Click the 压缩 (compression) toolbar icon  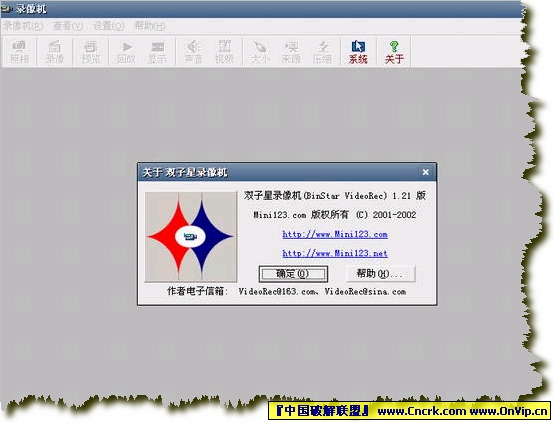[322, 52]
